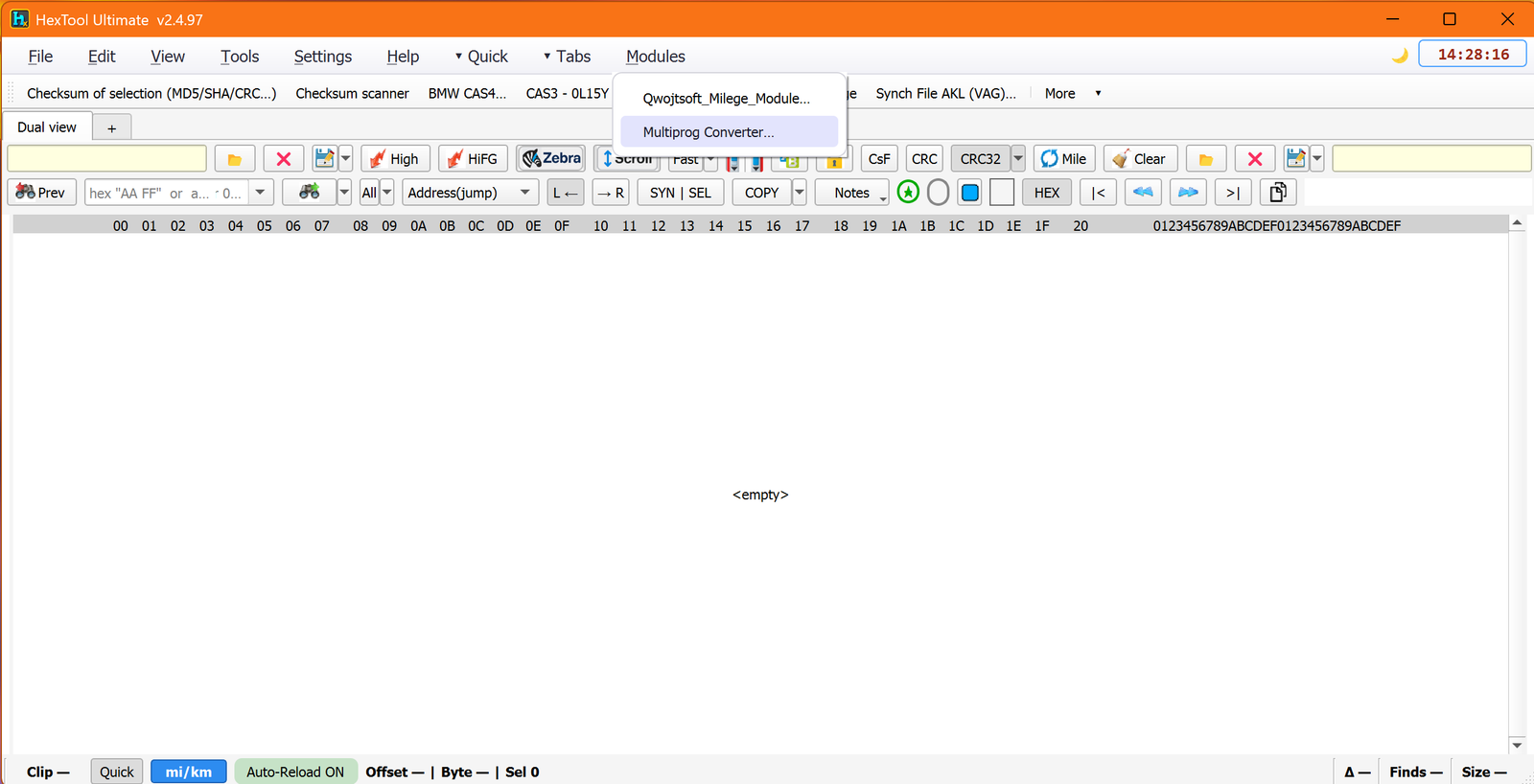Jump to first with |< button
This screenshot has width=1534, height=784.
click(x=1099, y=193)
